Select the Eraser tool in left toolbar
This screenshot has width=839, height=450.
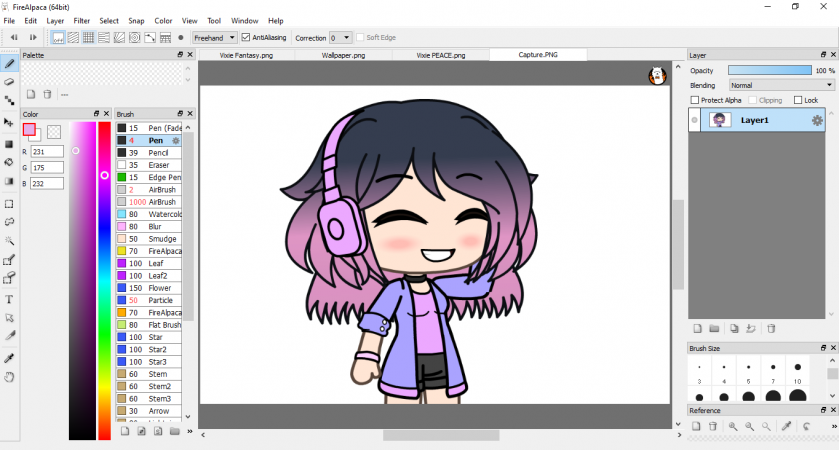pos(9,81)
